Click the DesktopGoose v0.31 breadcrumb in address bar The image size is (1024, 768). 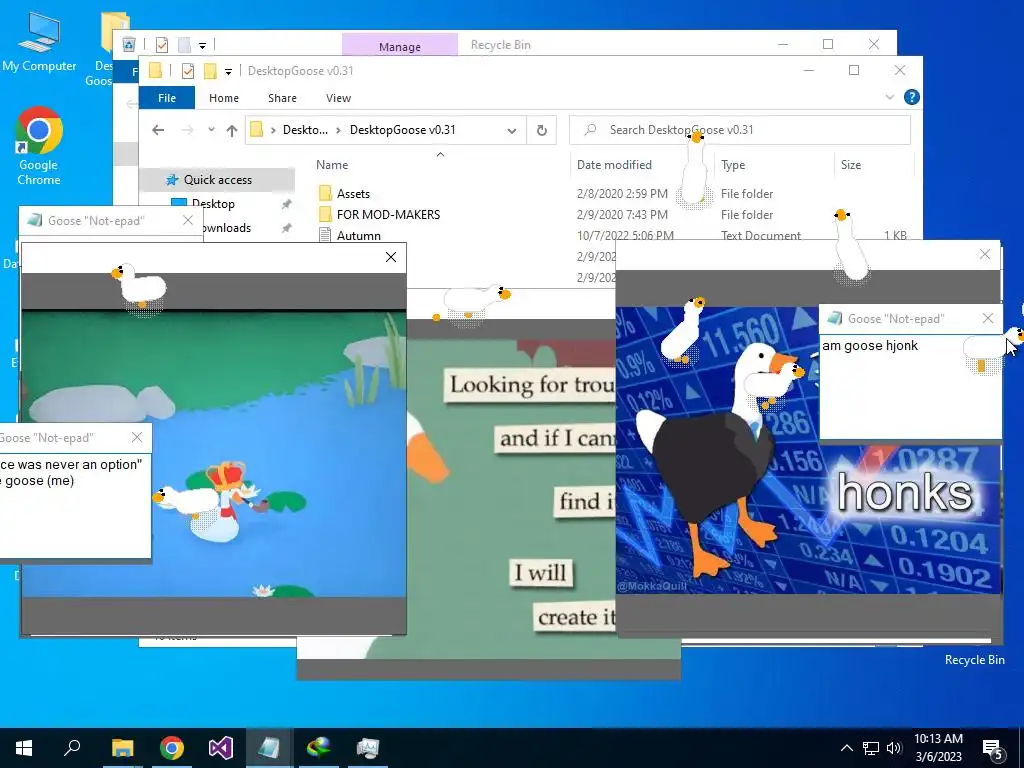coord(402,130)
